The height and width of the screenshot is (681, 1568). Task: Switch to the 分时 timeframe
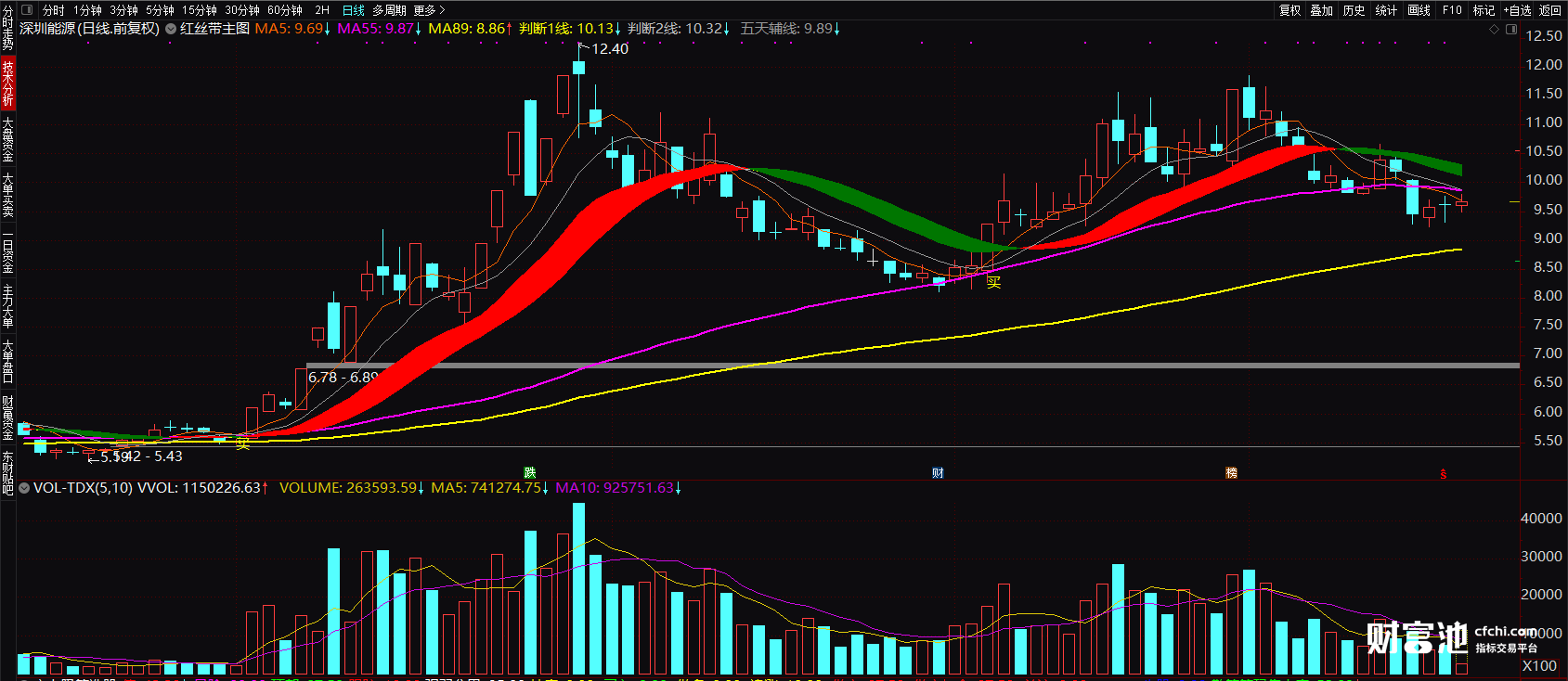coord(54,10)
